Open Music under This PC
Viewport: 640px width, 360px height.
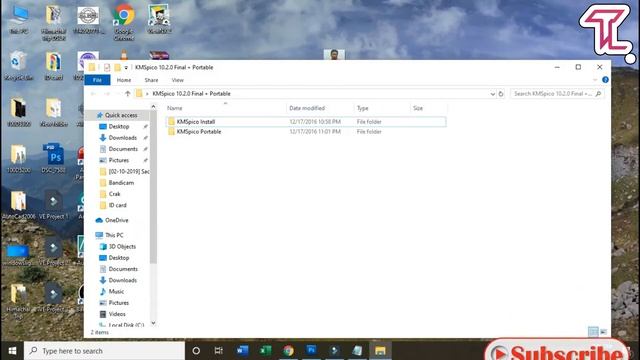[x=116, y=291]
